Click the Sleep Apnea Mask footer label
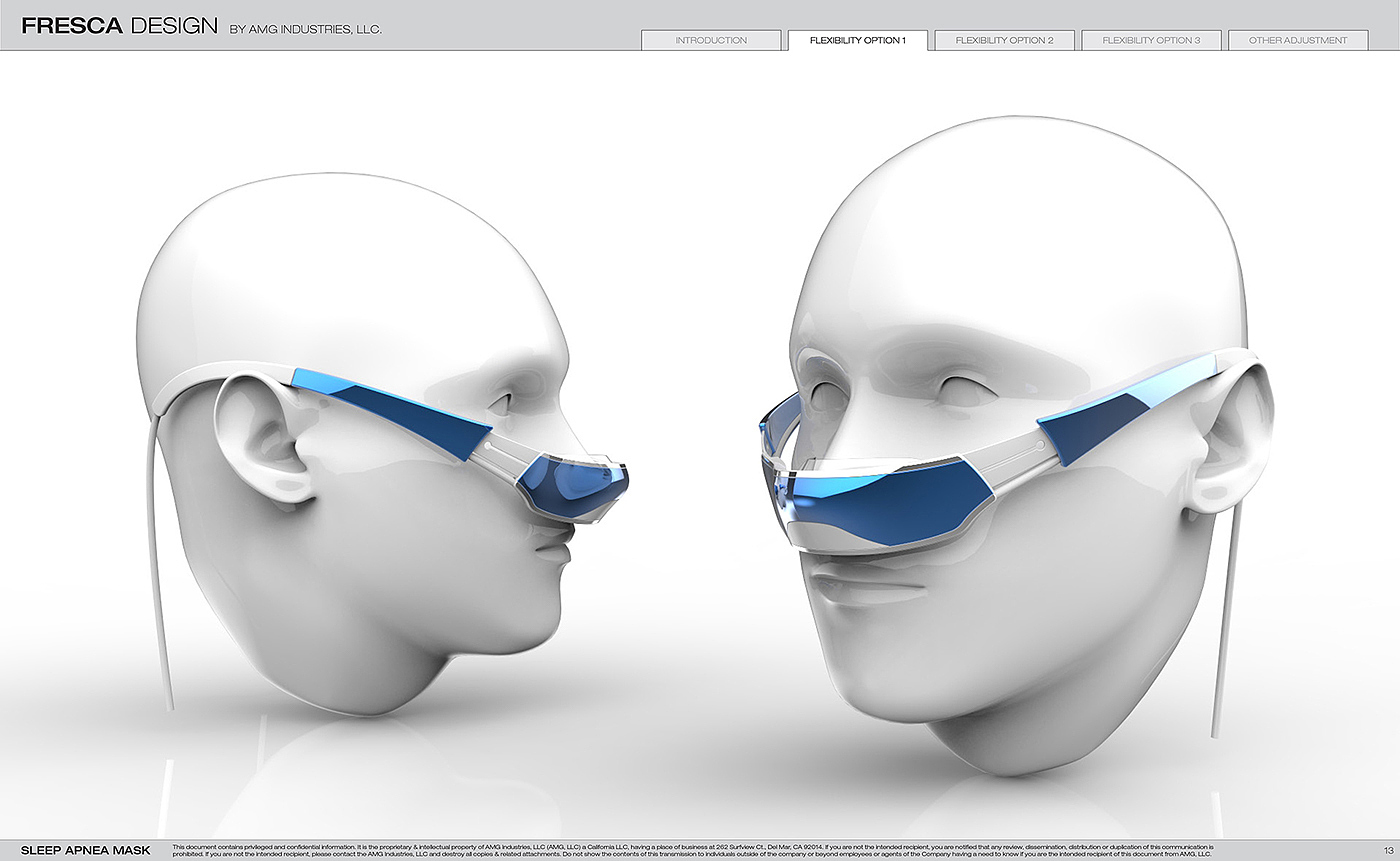The width and height of the screenshot is (1400, 861). (x=86, y=850)
